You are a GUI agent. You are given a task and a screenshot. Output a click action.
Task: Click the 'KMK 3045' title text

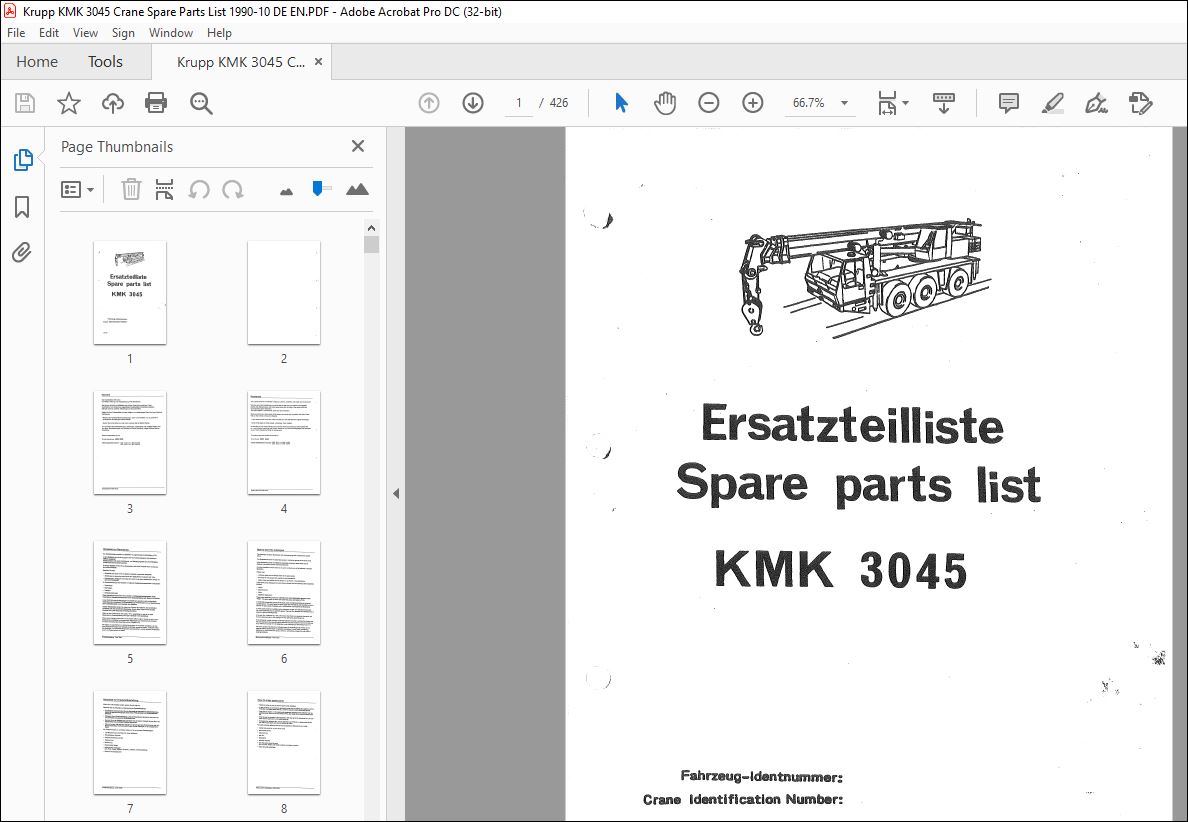pos(841,570)
